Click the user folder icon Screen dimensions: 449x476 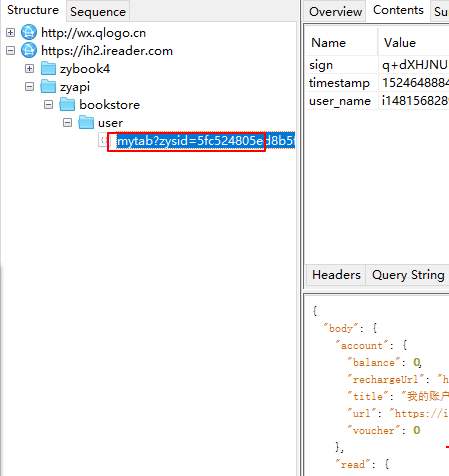(x=86, y=122)
